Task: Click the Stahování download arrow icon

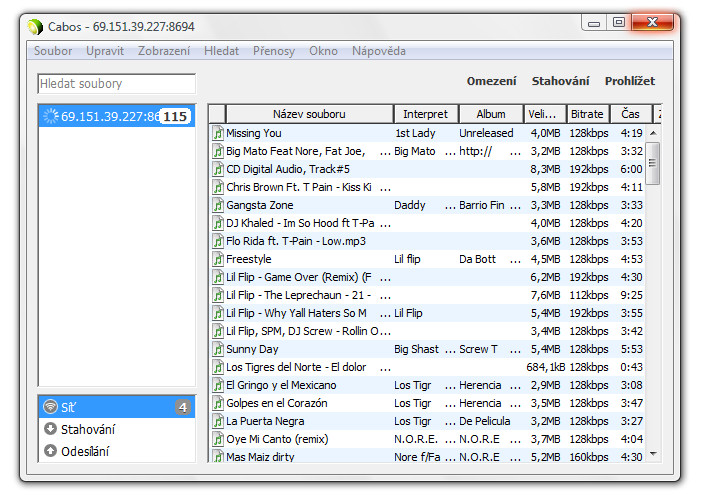Action: (x=50, y=429)
